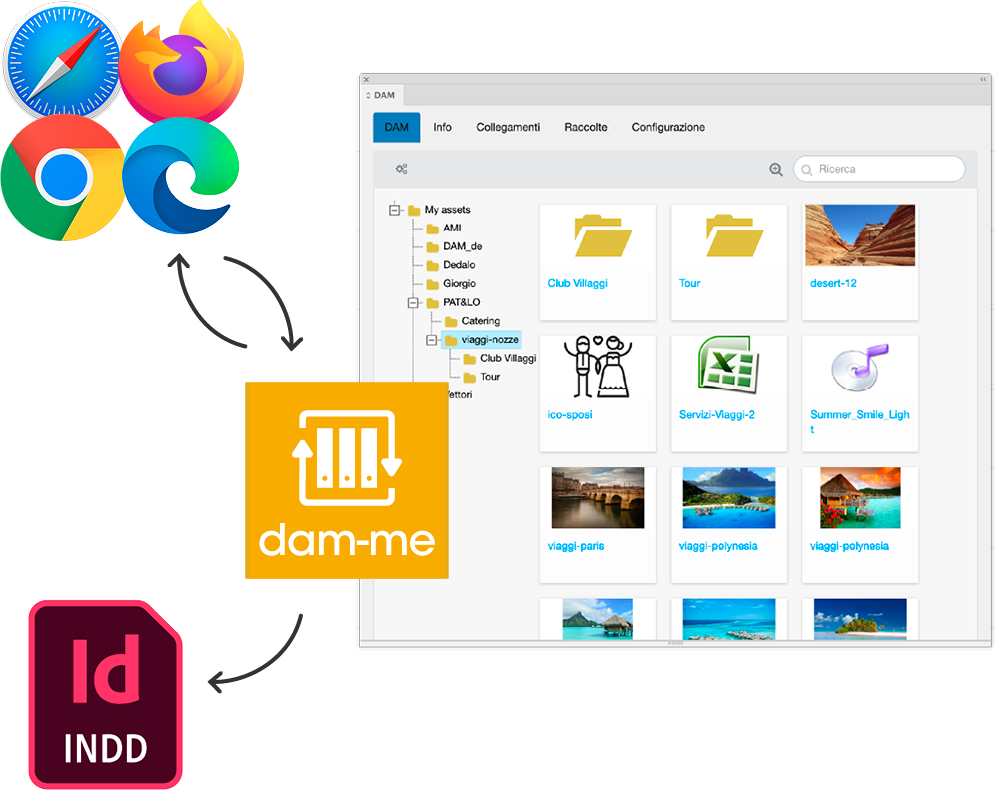Click the DAM_de folder in tree

click(x=455, y=246)
